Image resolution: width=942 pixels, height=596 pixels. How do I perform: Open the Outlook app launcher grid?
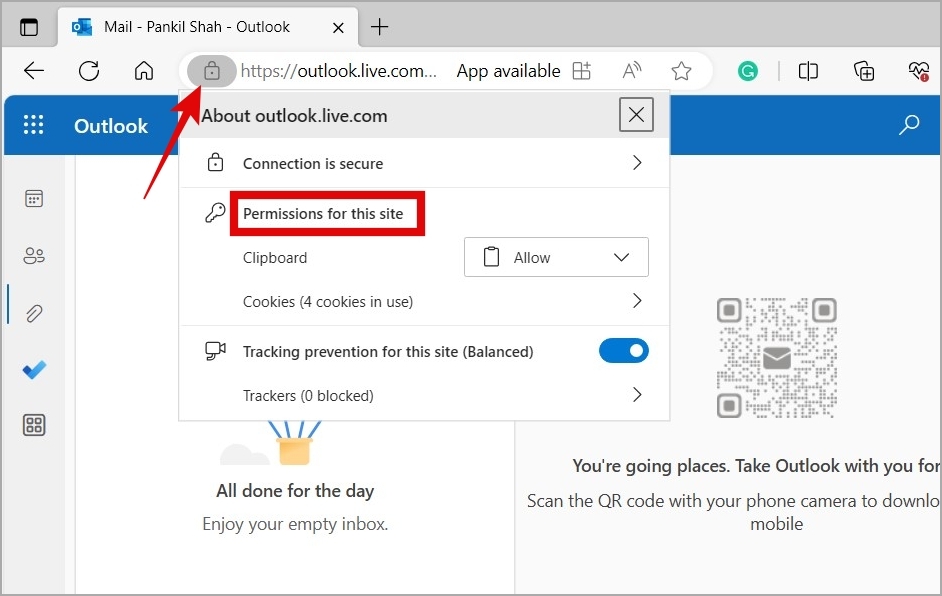click(x=34, y=125)
